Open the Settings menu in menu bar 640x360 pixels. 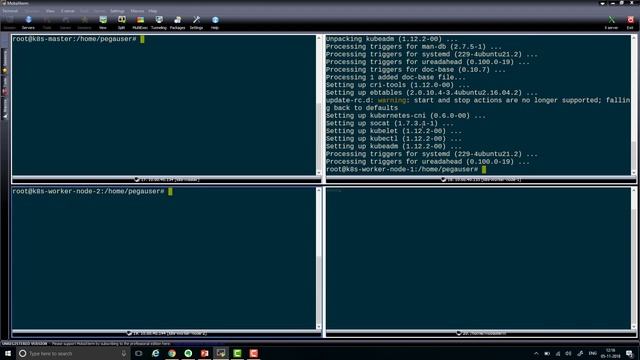pyautogui.click(x=118, y=11)
